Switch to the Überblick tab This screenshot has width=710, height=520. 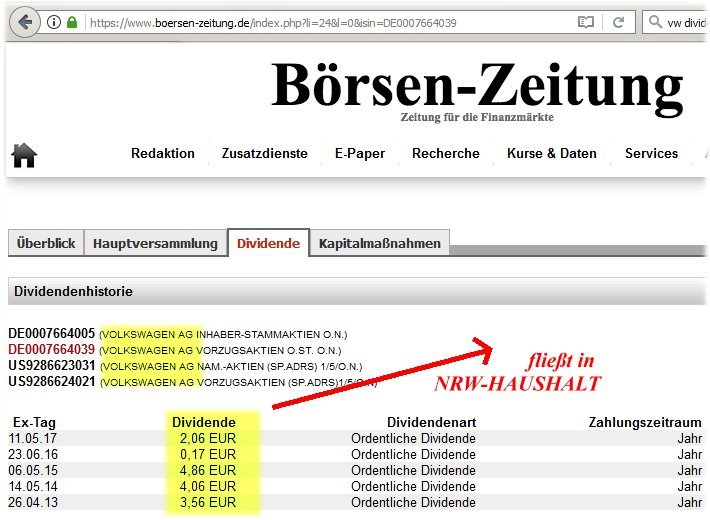(46, 243)
